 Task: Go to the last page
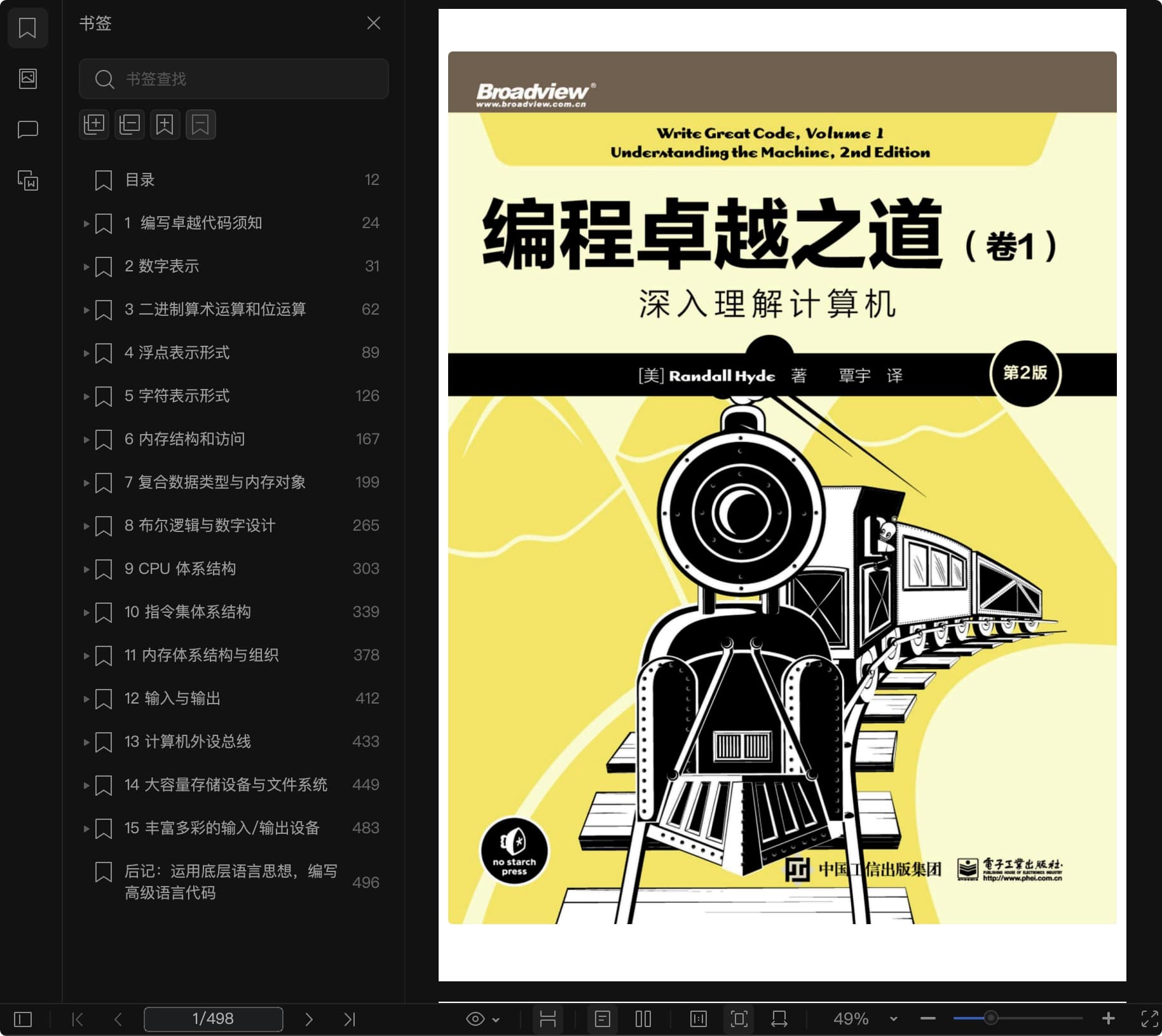pyautogui.click(x=350, y=1019)
